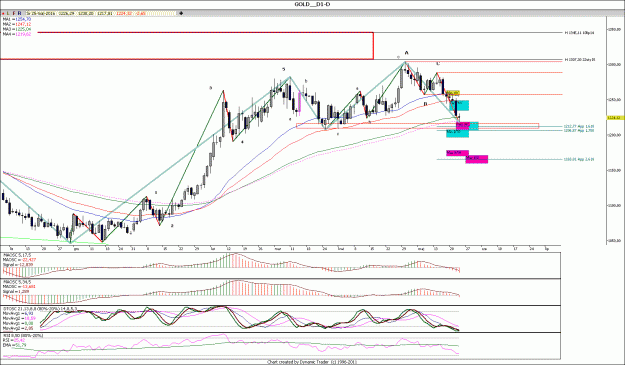Click the RSI value readout
This screenshot has width=625, height=365.
click(14, 340)
